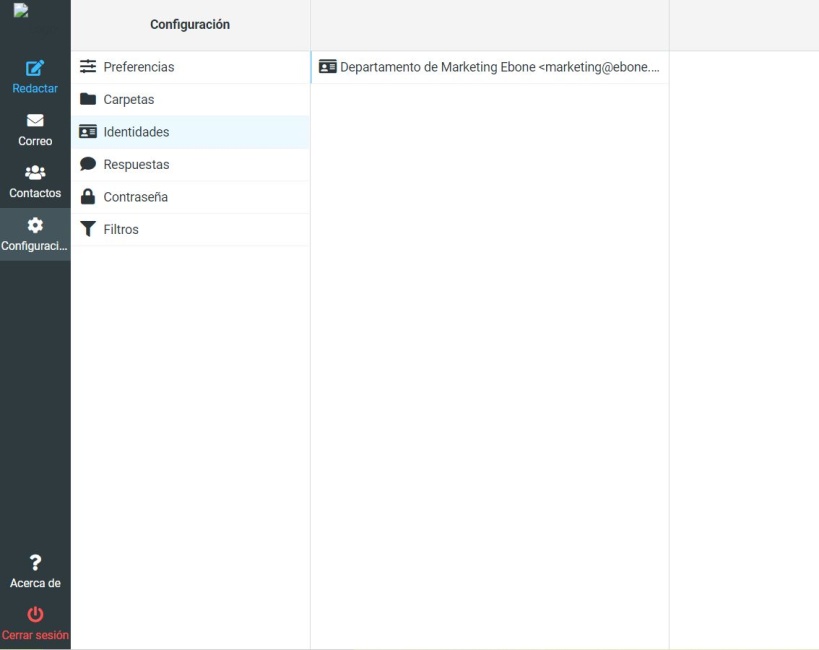This screenshot has height=650, width=819.
Task: Switch to the Carpetas section
Action: [x=129, y=100]
